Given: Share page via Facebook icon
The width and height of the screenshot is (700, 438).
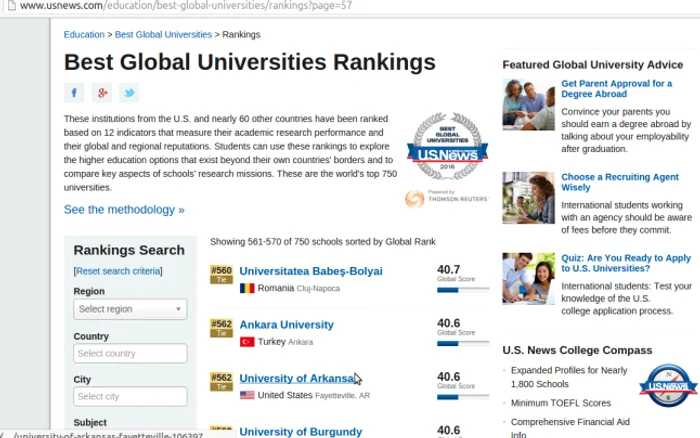Looking at the screenshot, I should (74, 93).
